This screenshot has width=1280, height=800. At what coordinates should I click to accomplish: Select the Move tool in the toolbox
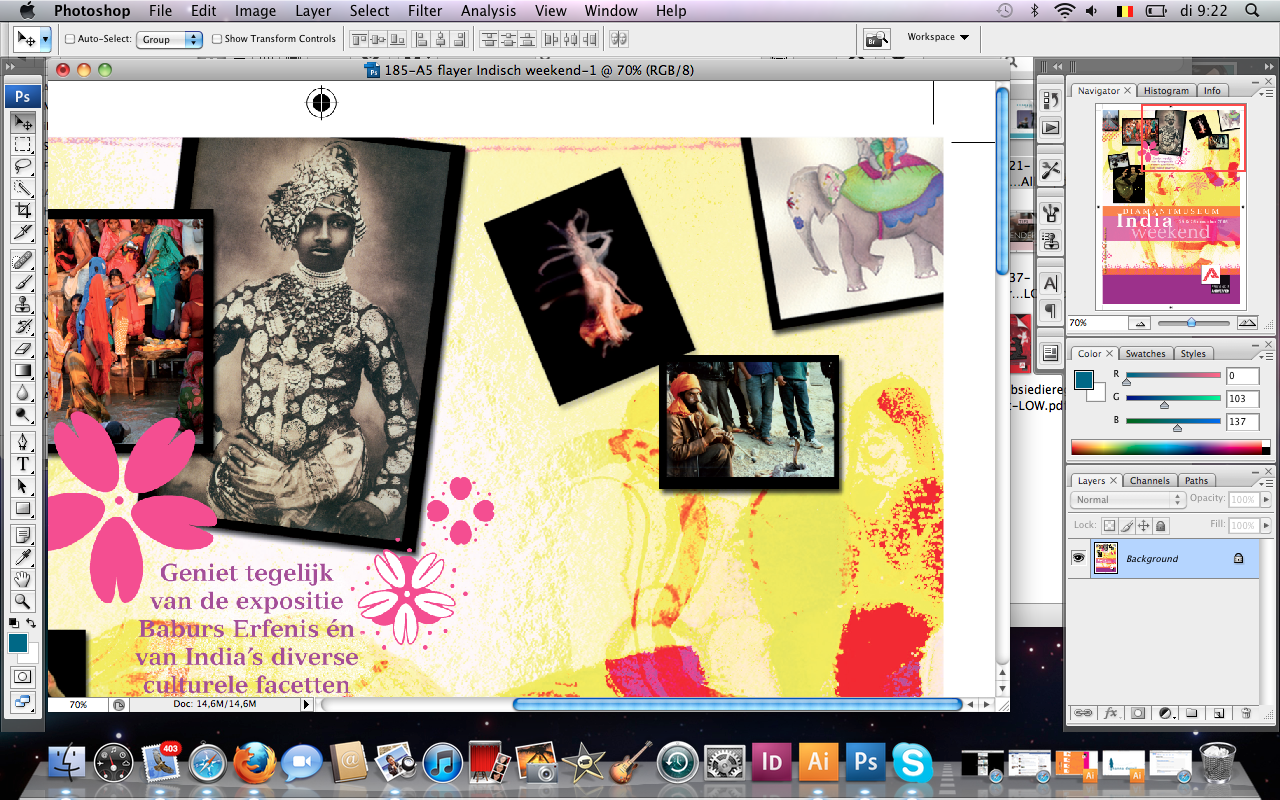[x=22, y=123]
